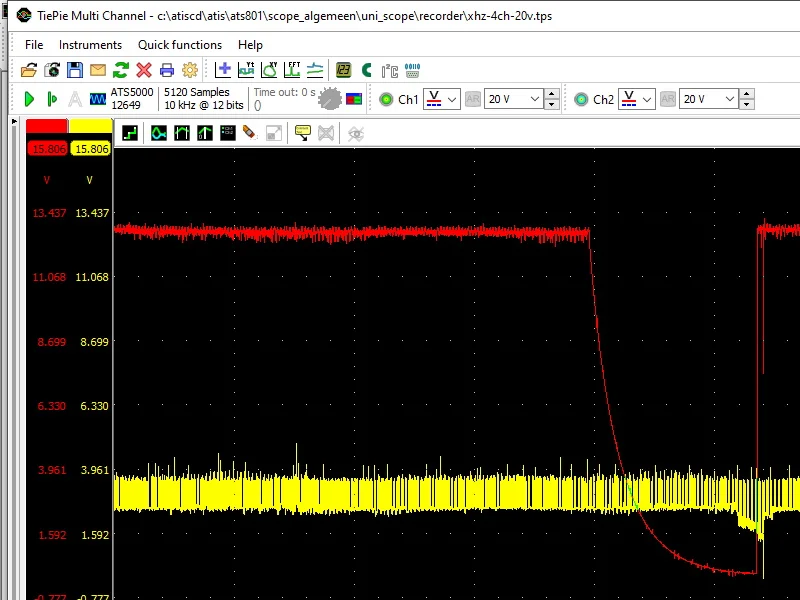800x600 pixels.
Task: Click the envelope email icon
Action: [98, 70]
